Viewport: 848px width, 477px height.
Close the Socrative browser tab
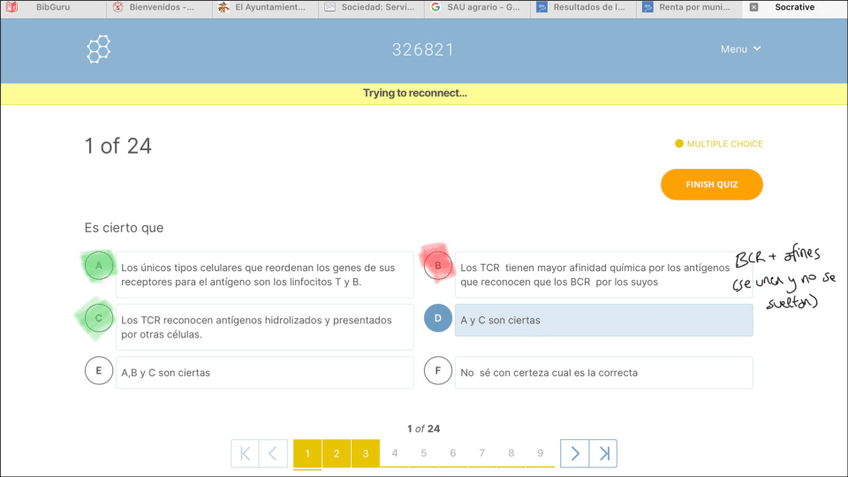tap(754, 7)
